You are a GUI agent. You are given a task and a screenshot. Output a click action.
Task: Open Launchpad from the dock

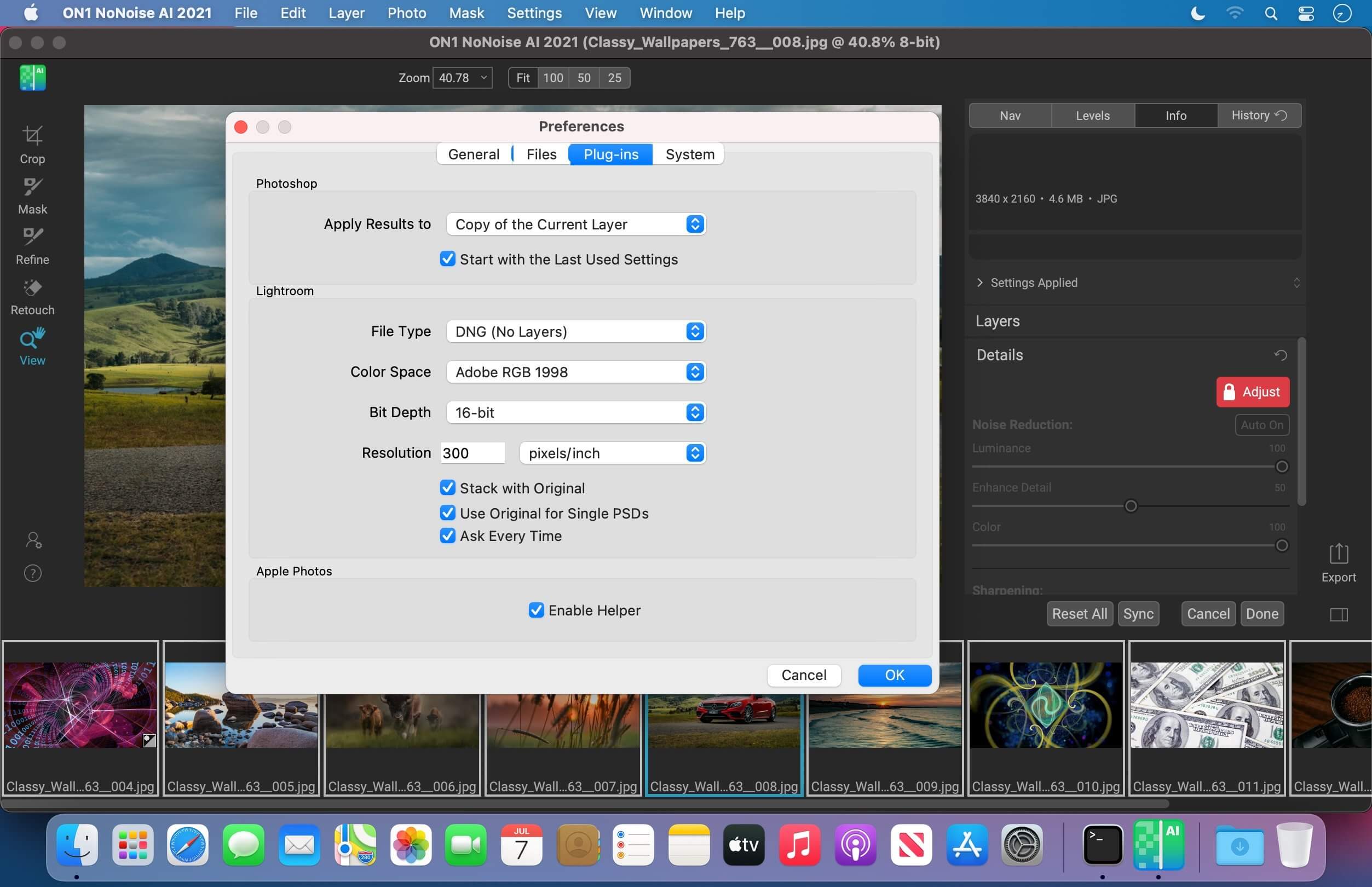(x=133, y=845)
